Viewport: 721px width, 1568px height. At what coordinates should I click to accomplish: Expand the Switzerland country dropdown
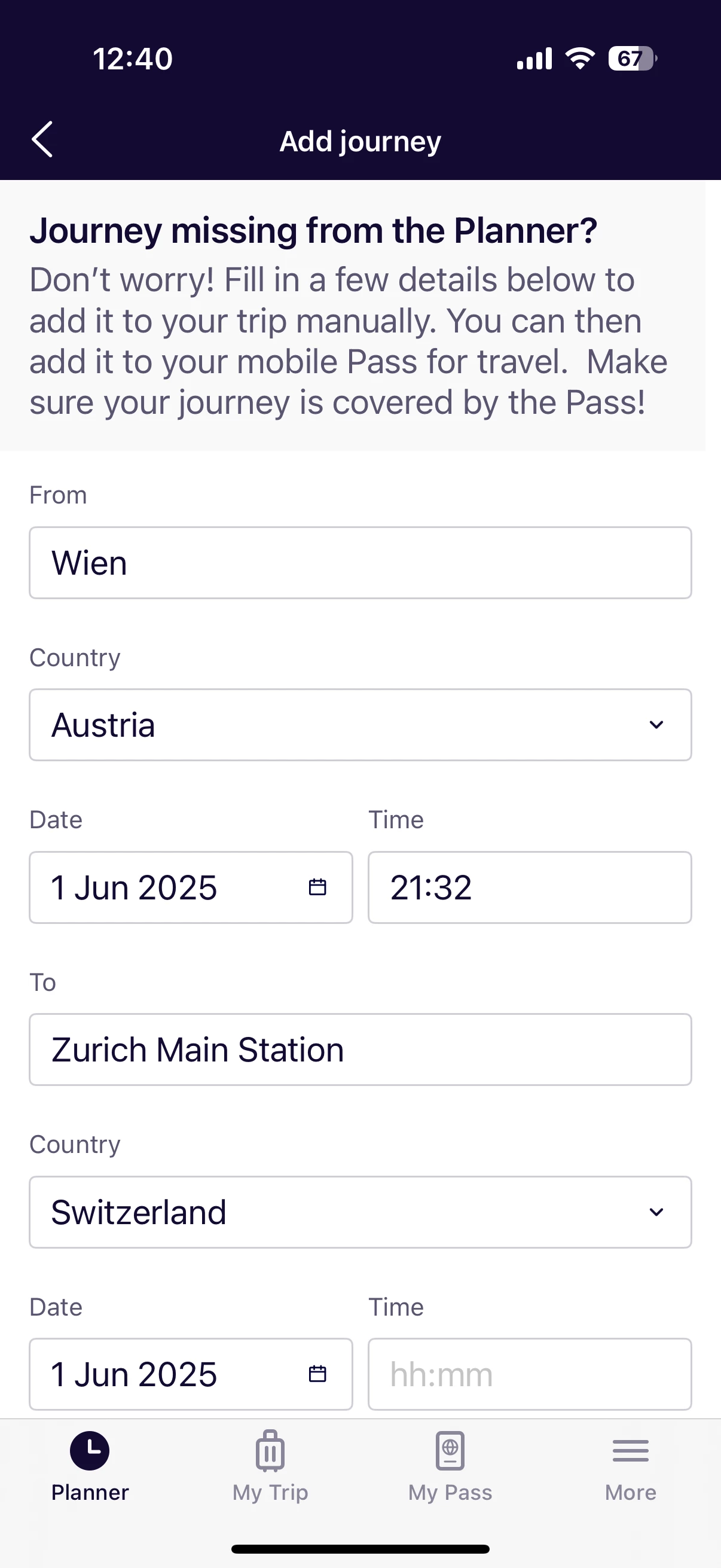coord(360,1212)
